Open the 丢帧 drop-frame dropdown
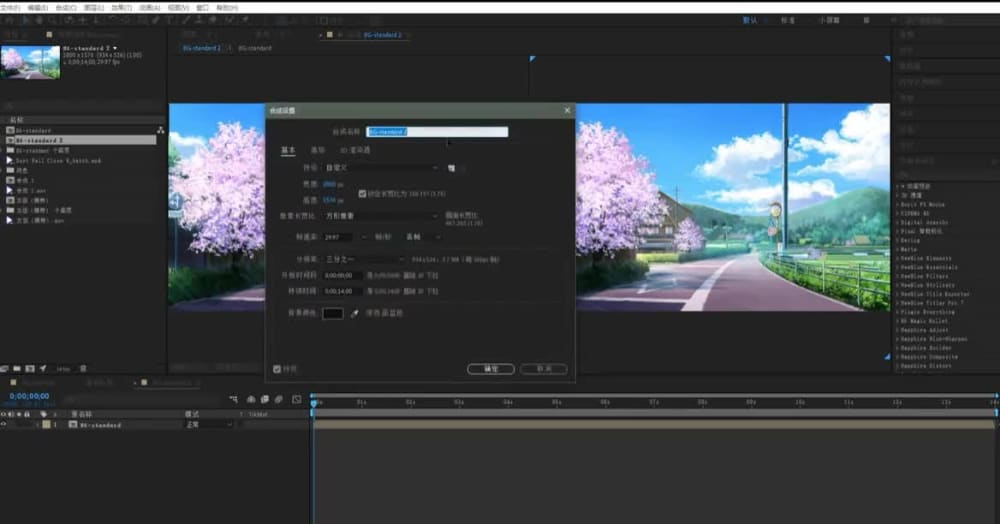This screenshot has width=1000, height=524. coord(423,237)
